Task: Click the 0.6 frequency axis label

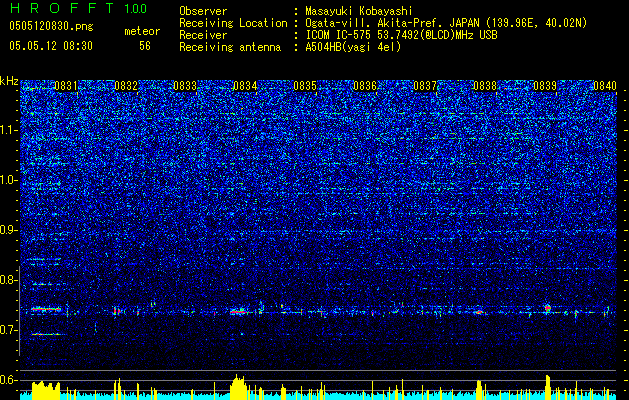Action: click(x=9, y=380)
